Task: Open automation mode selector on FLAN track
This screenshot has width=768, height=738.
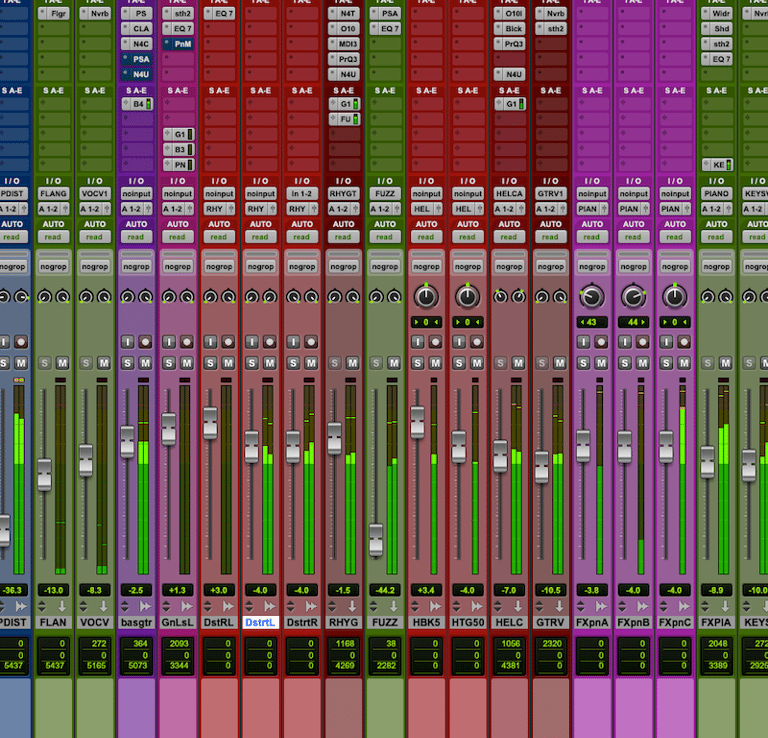Action: (53, 237)
